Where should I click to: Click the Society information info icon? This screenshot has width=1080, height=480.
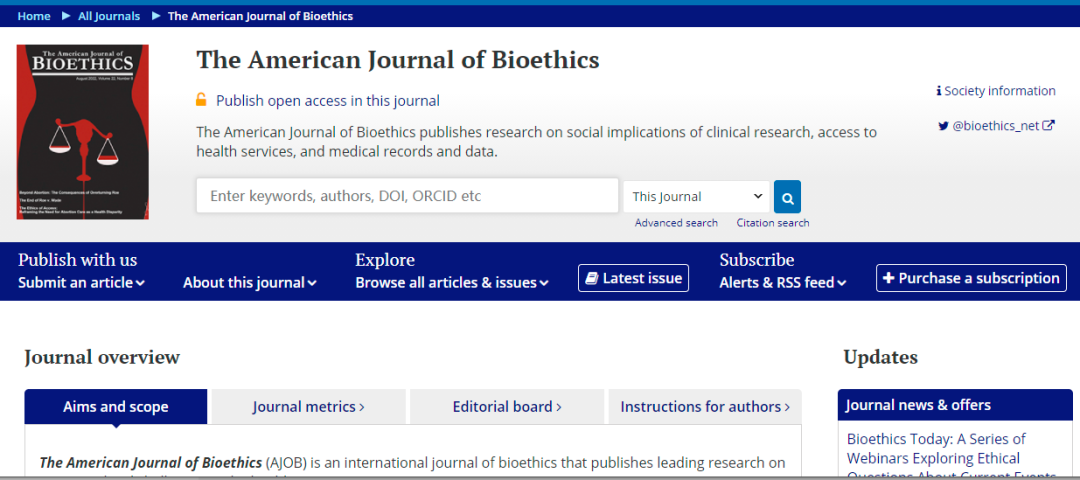[x=939, y=91]
